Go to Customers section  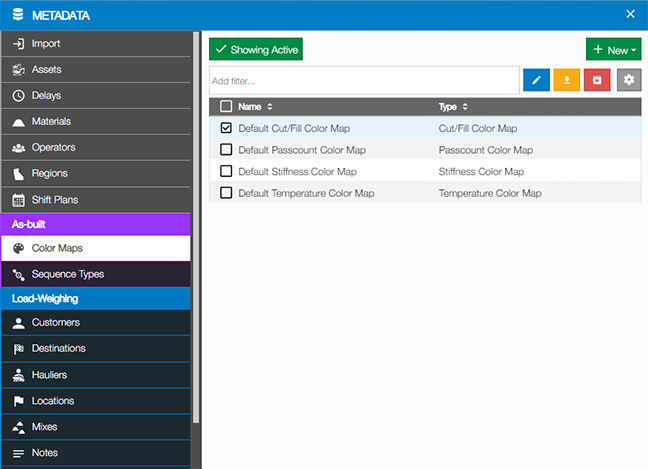pyautogui.click(x=95, y=323)
